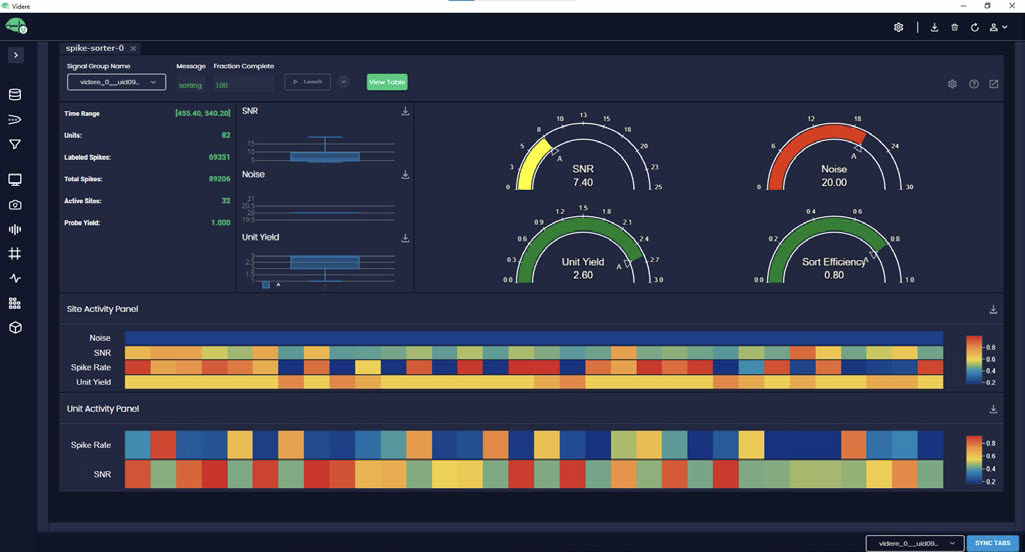Download the SNR box plot

(x=405, y=112)
